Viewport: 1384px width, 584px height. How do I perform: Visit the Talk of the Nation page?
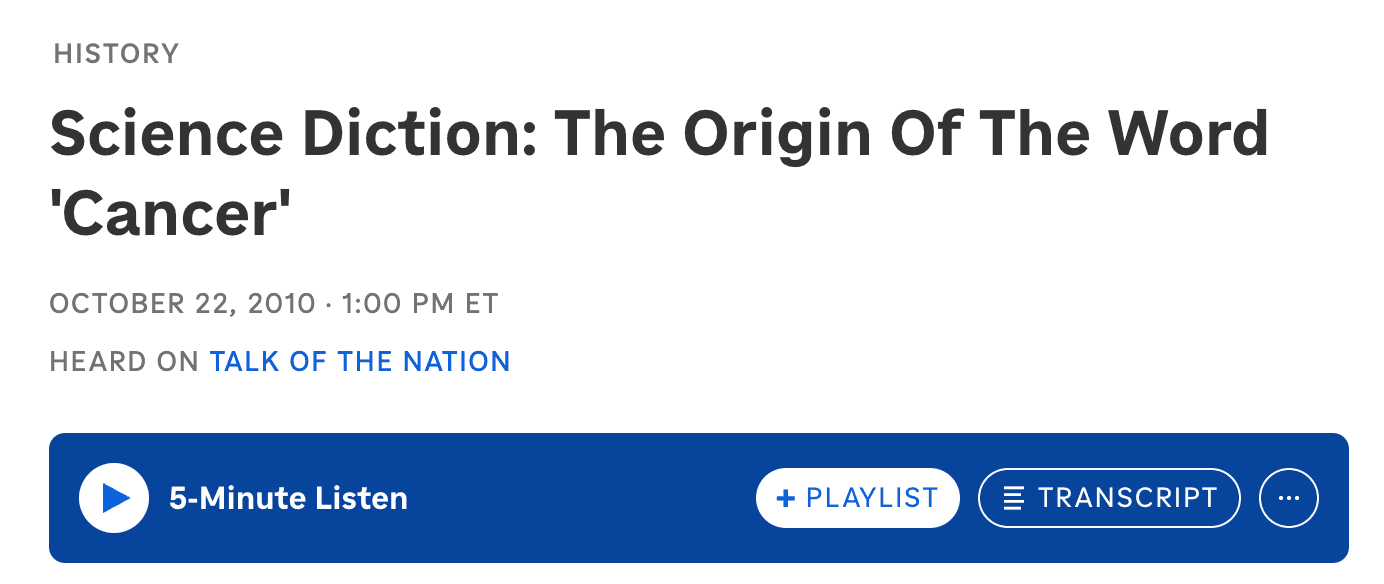(360, 361)
